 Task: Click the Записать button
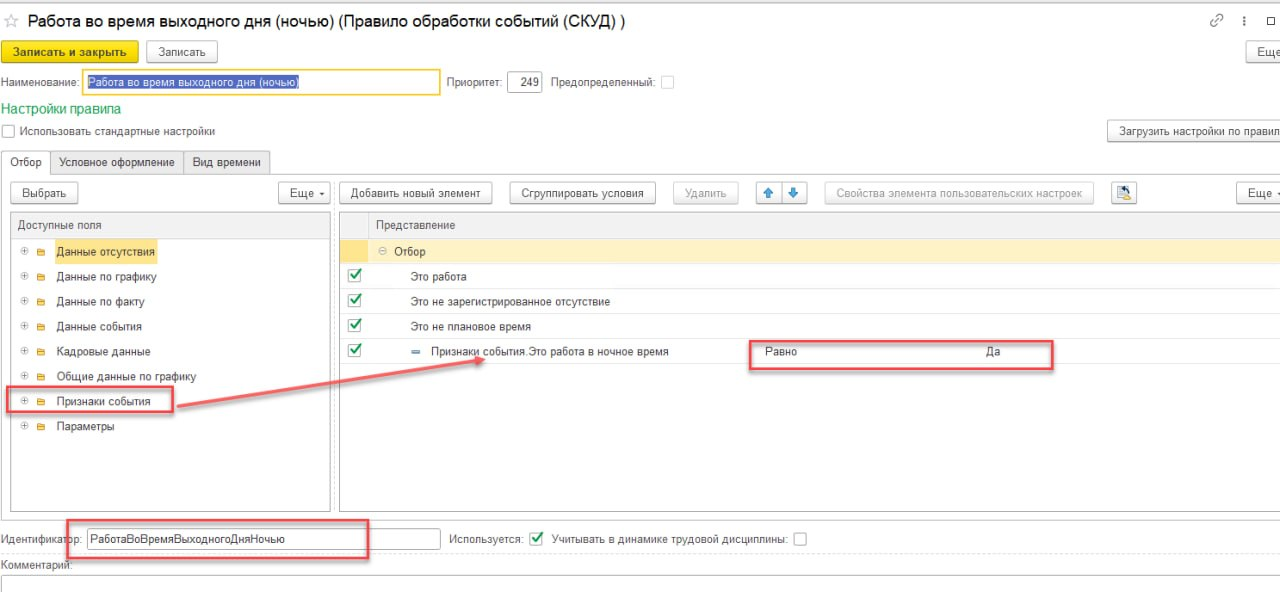(182, 52)
